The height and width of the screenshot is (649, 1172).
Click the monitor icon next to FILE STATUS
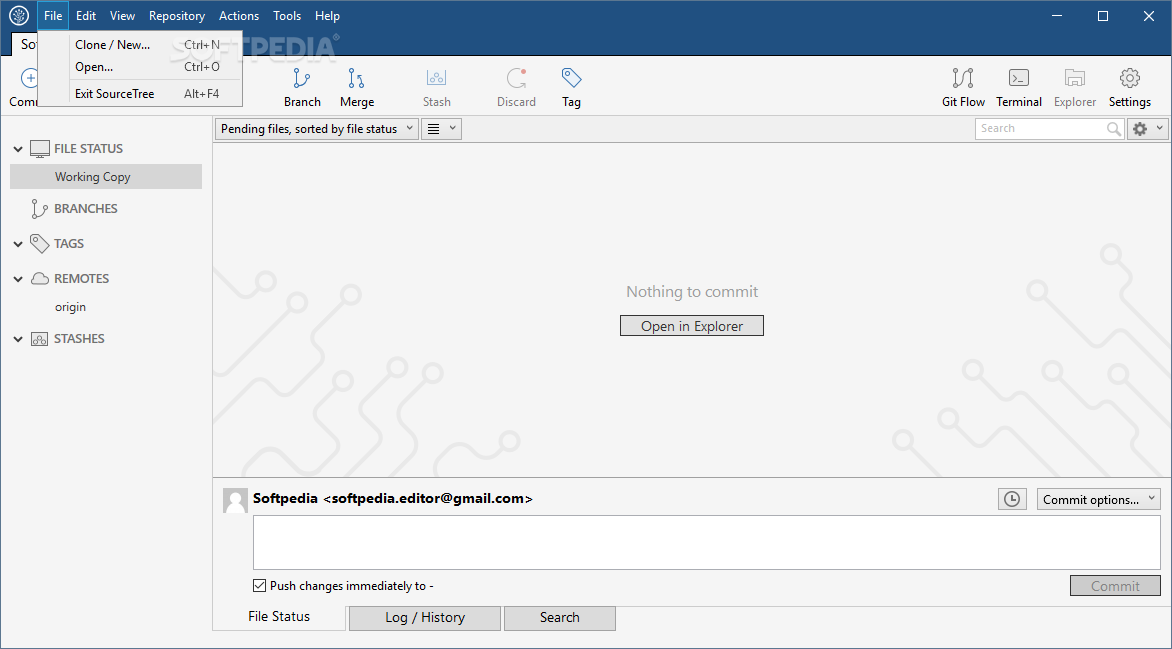[40, 149]
